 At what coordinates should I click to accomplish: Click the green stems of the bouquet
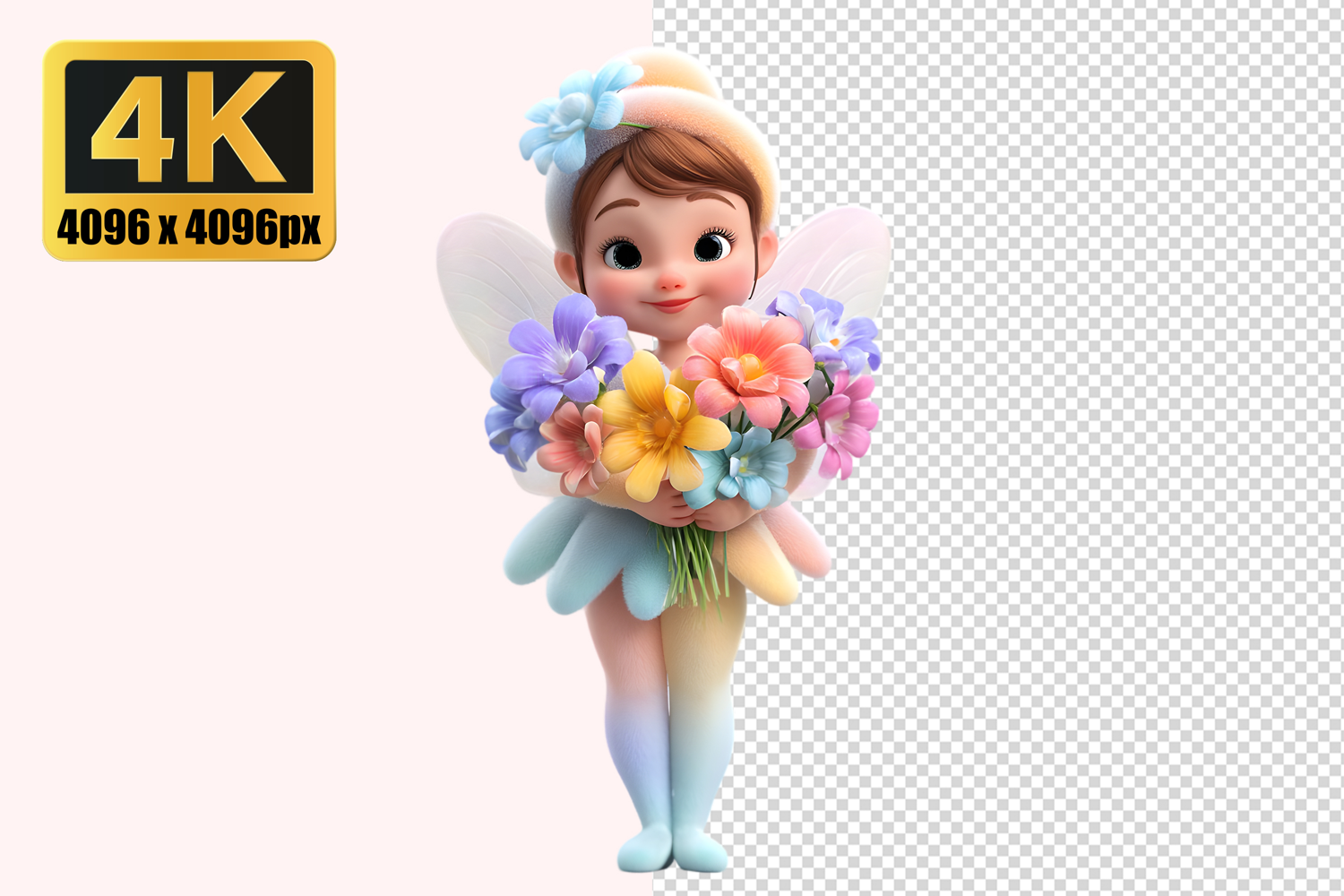point(693,564)
